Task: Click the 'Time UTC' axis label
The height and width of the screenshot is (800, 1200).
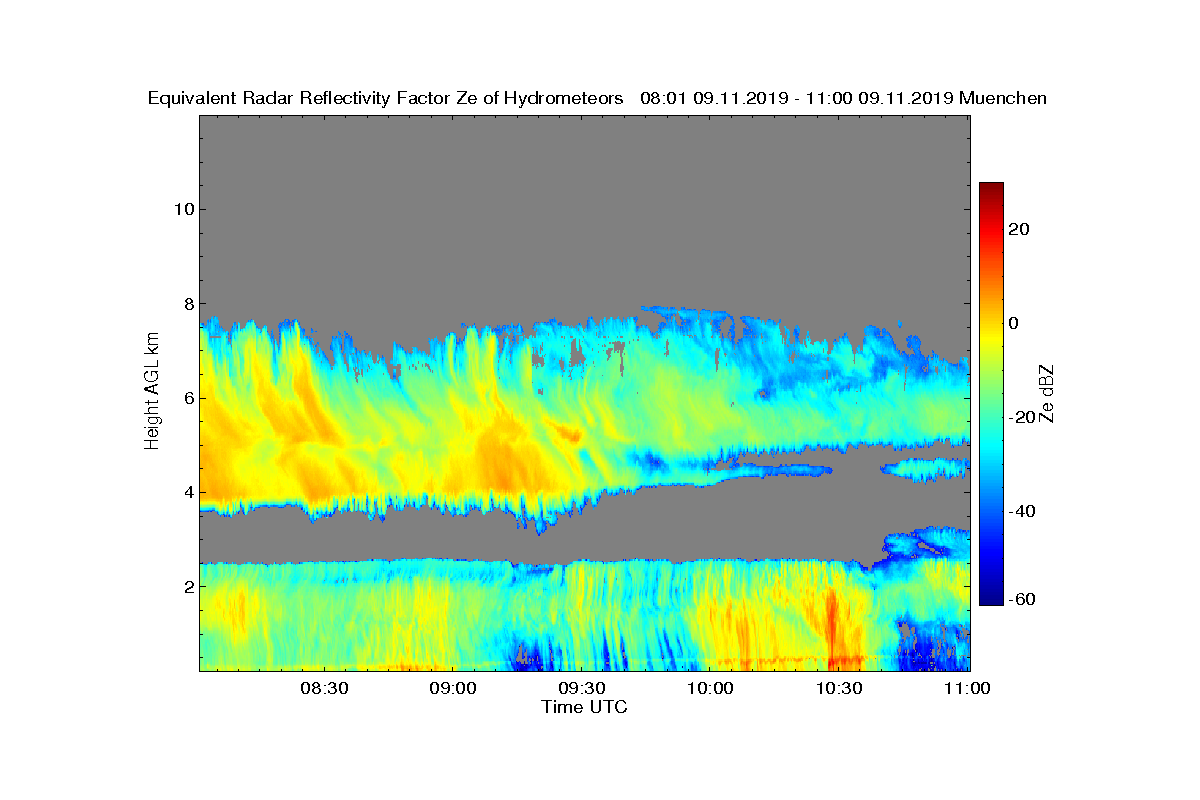Action: pos(585,707)
